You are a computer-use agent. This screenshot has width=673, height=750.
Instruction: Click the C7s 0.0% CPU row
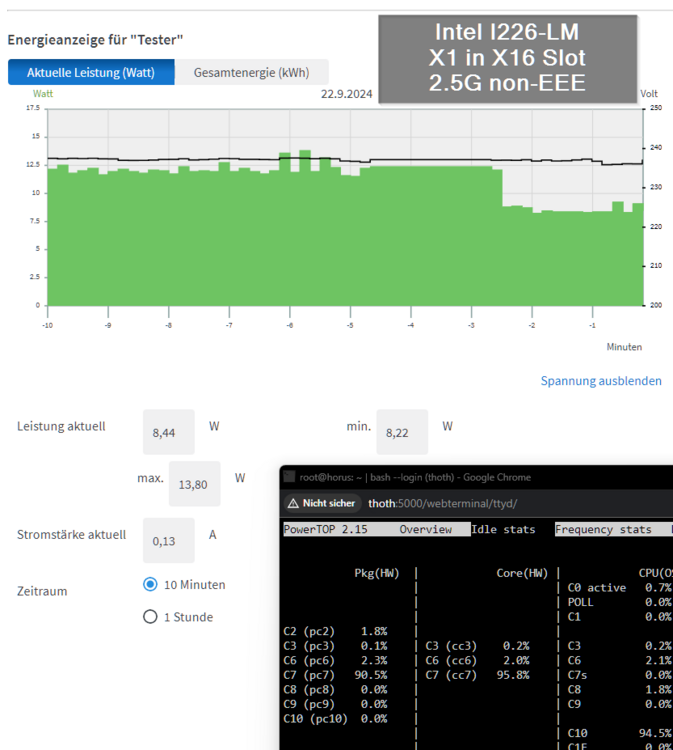pyautogui.click(x=619, y=675)
